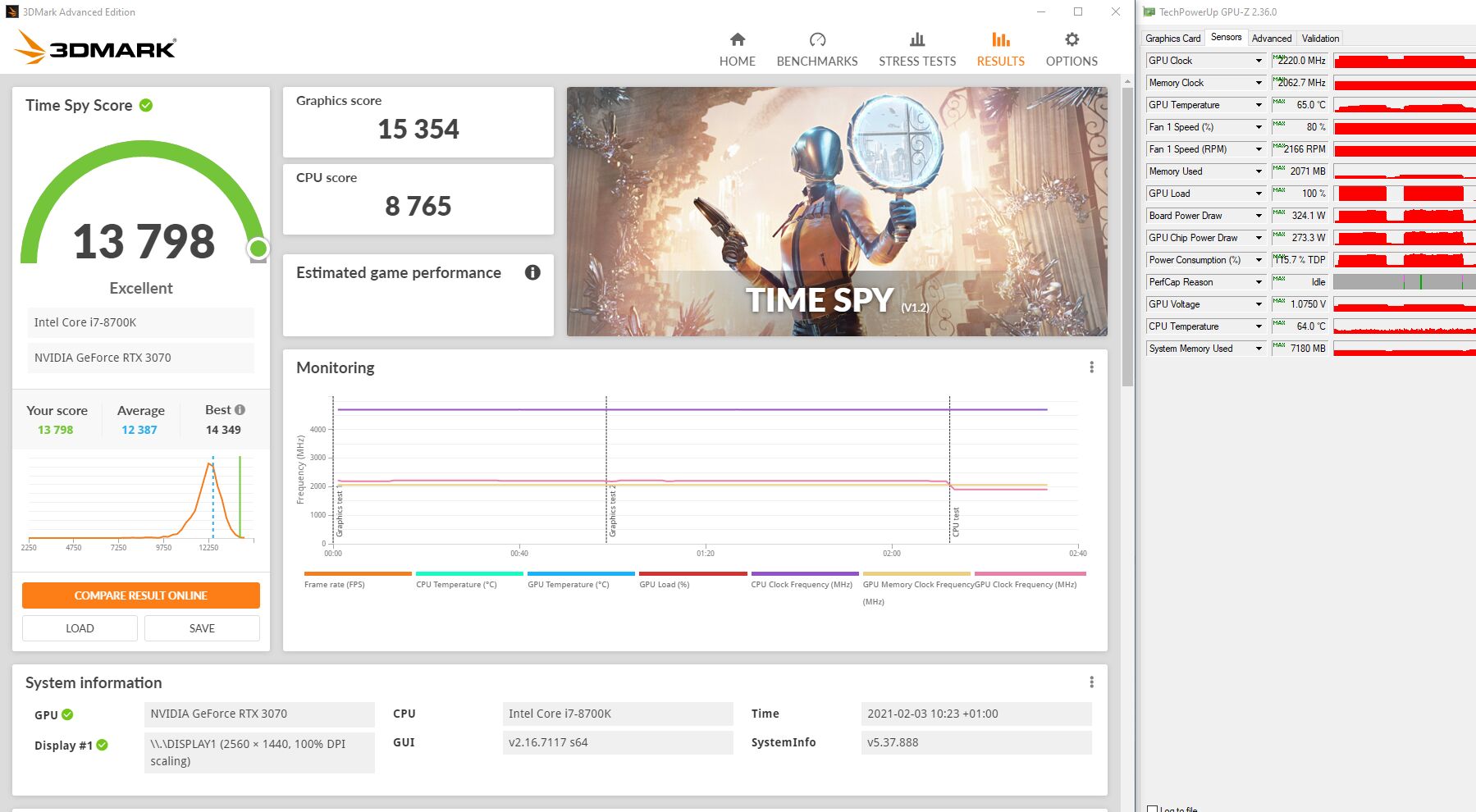1476x812 pixels.
Task: Select the Sensors tab in GPU-Z
Action: (1226, 38)
